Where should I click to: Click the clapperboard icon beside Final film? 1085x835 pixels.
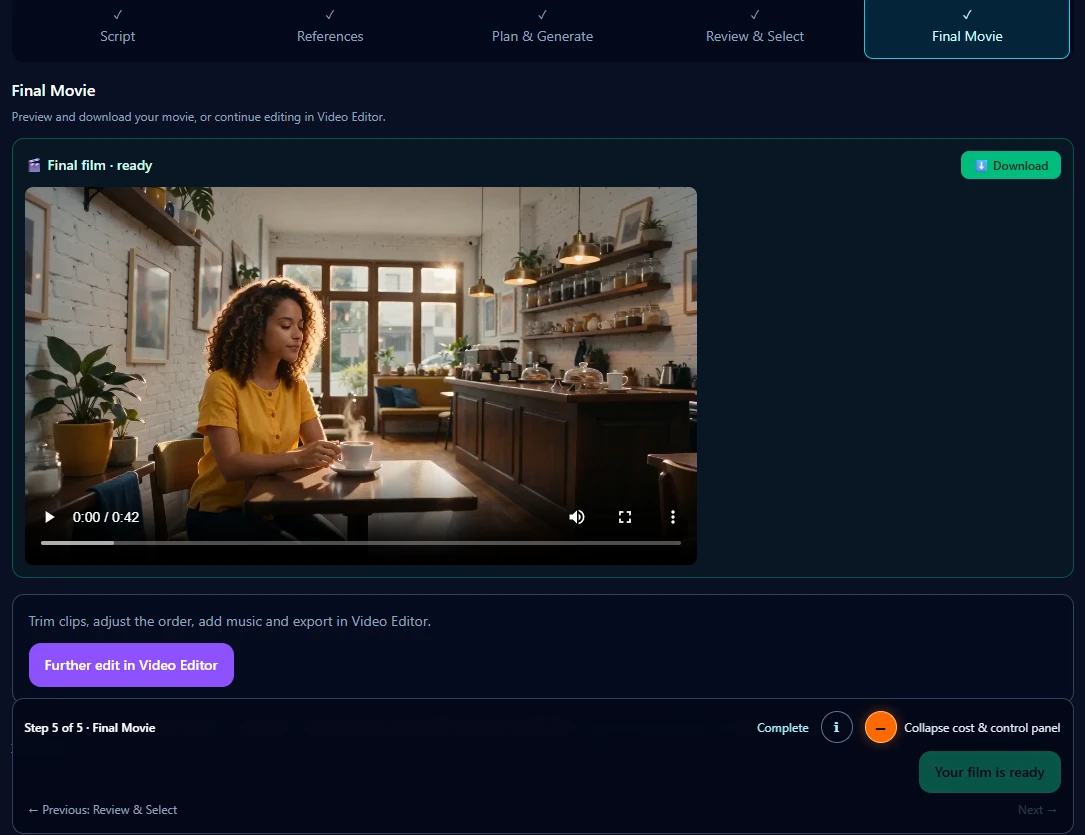(34, 165)
